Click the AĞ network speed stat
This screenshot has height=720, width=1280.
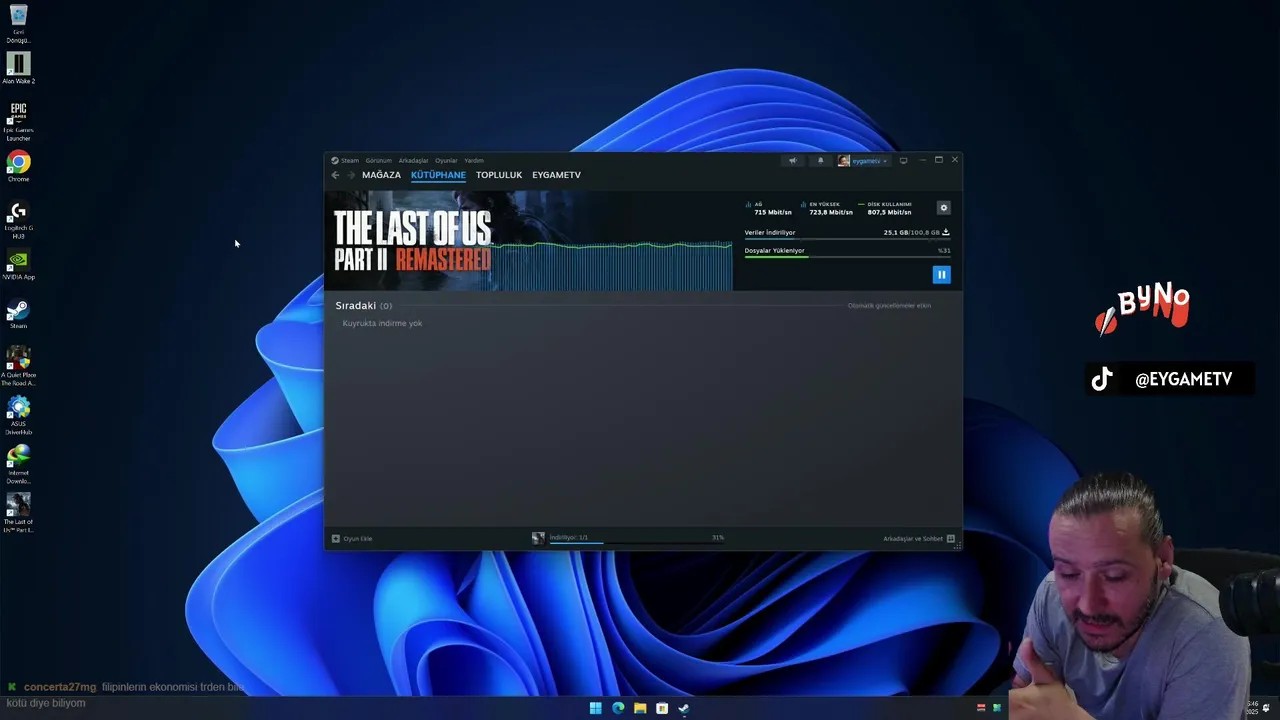click(x=769, y=208)
